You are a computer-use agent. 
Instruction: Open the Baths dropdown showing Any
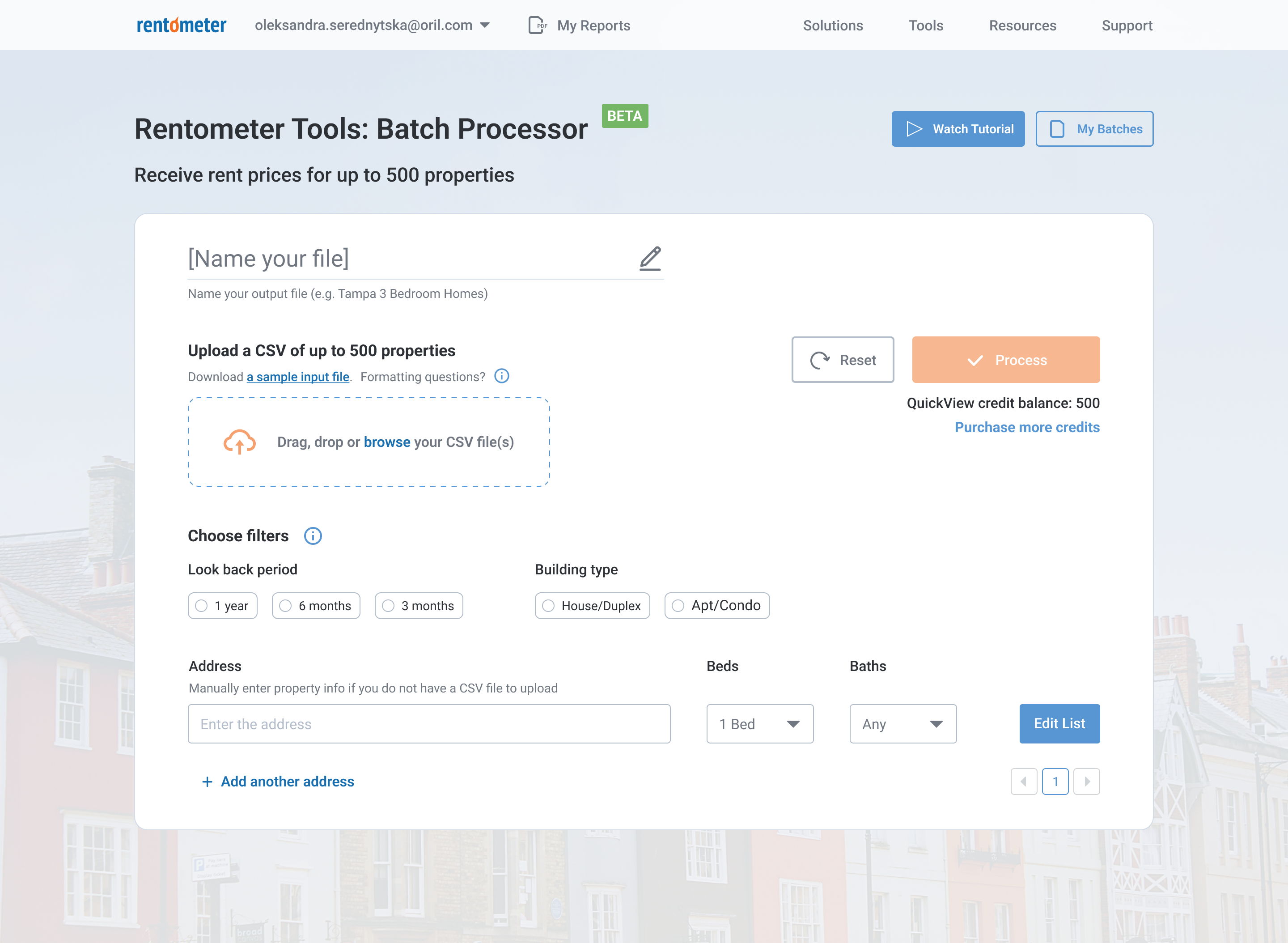[x=903, y=724]
